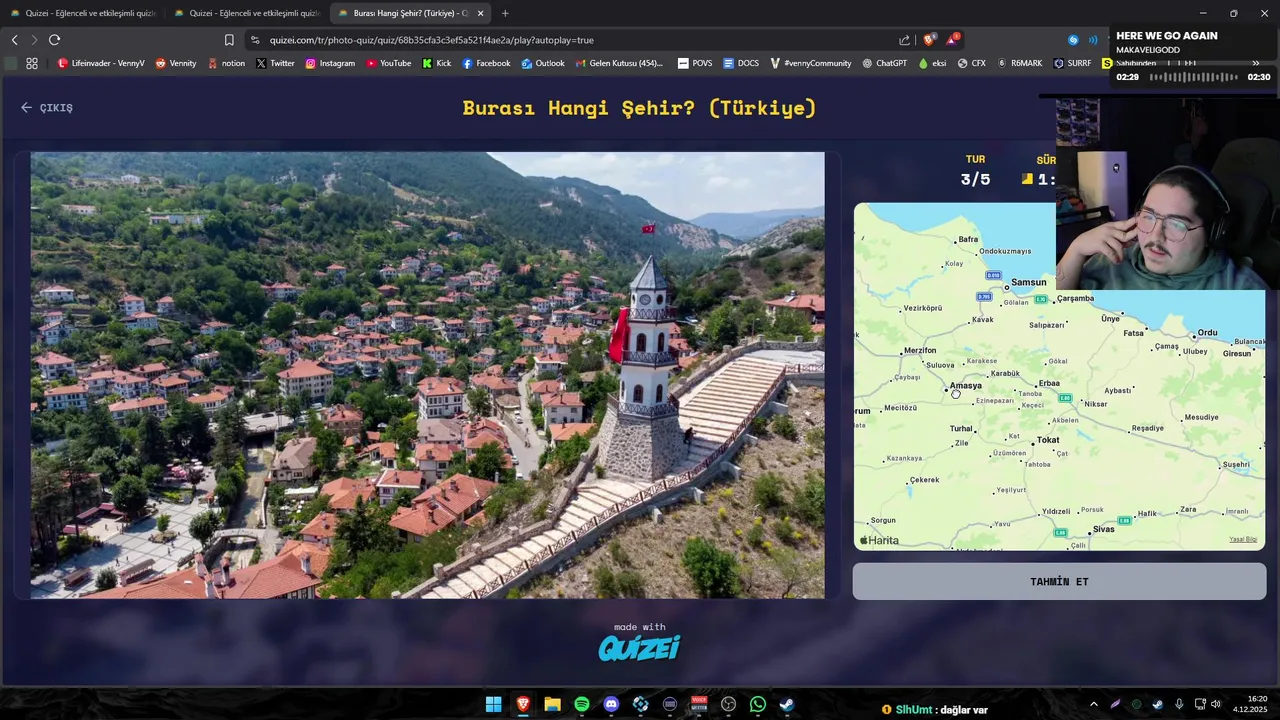Click the TAHMİN ET guess button
1280x720 pixels.
pos(1059,581)
